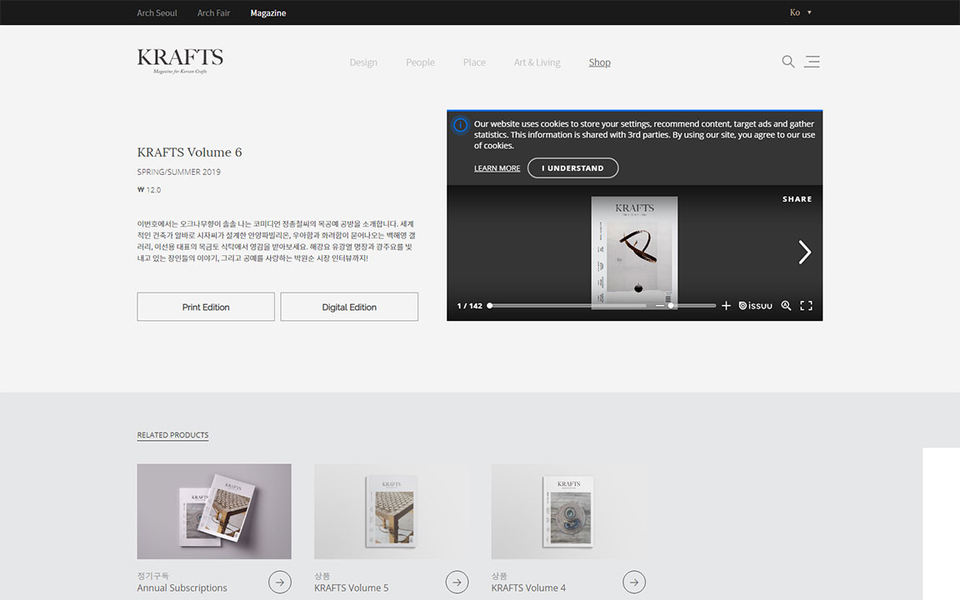
Task: Open the KRAFTS Volume 5 thumbnail
Action: point(392,511)
